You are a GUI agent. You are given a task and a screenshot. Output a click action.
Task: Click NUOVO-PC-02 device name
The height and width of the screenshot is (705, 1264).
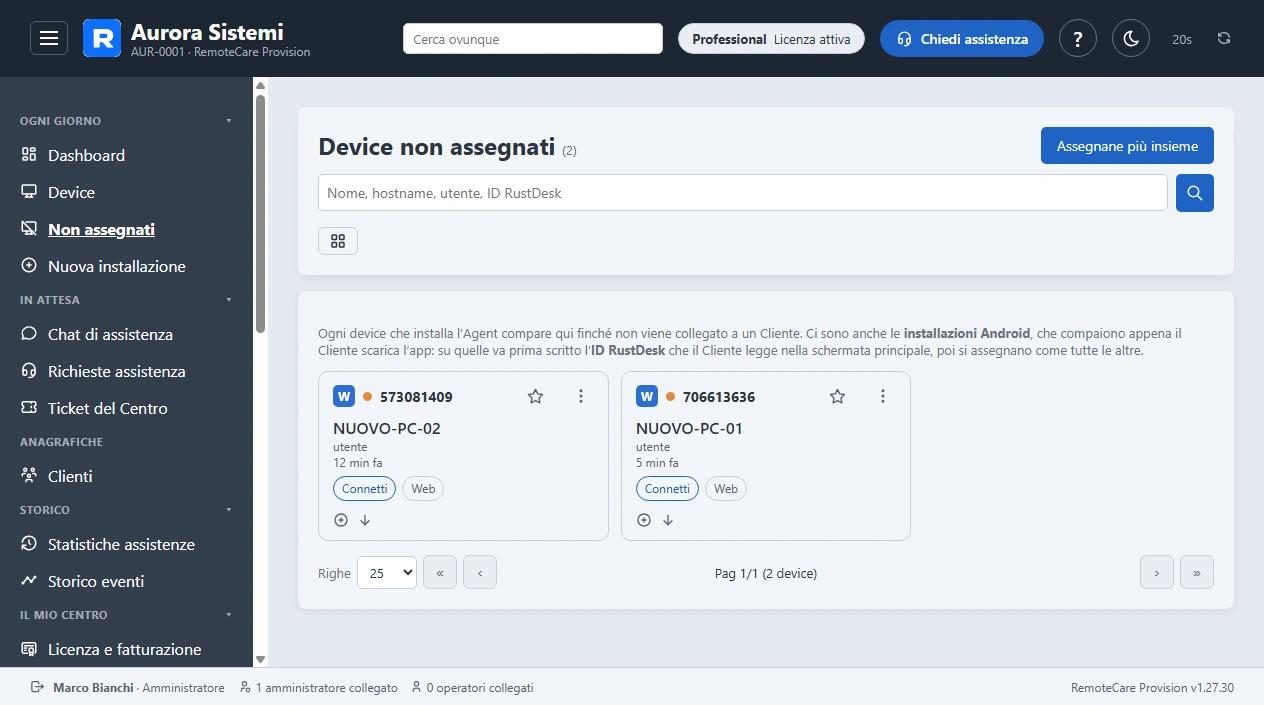(387, 428)
